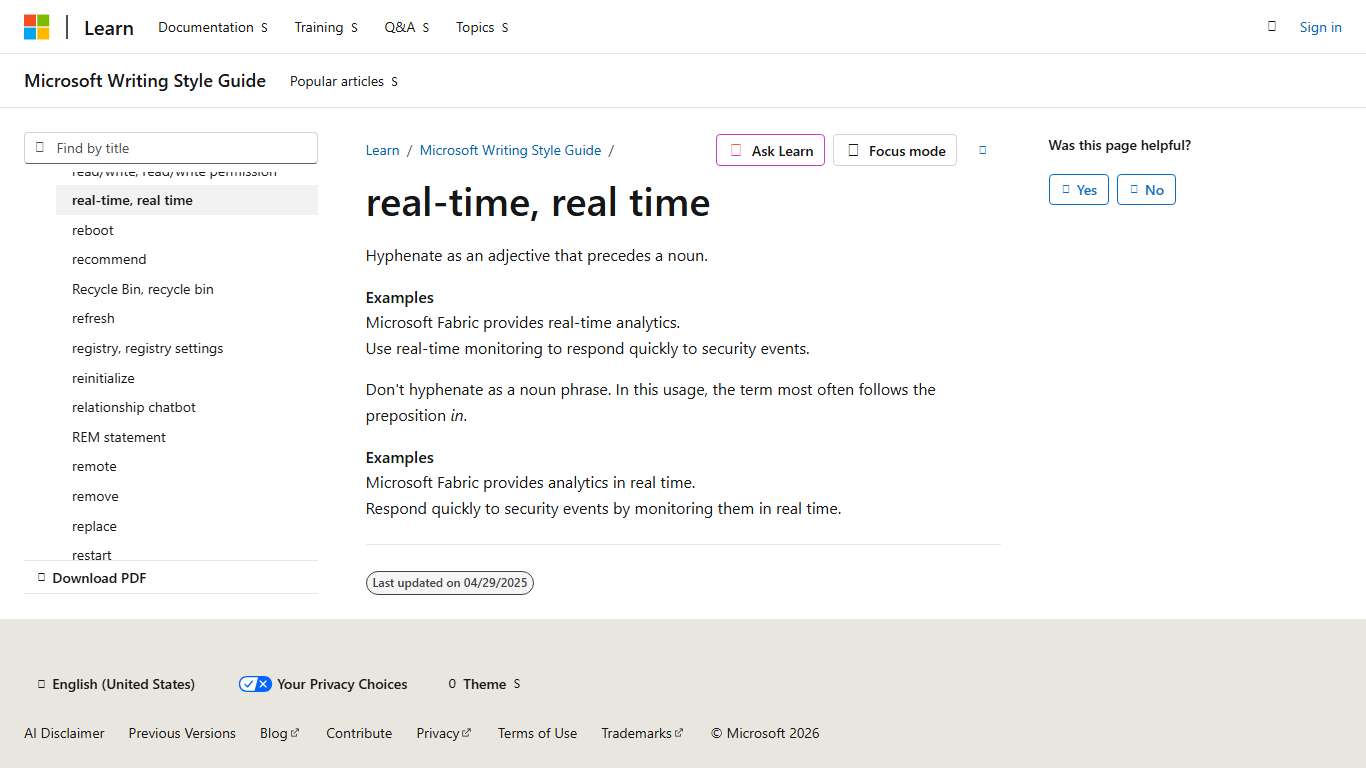Click the Microsoft logo in the header
This screenshot has height=768, width=1366.
click(37, 26)
